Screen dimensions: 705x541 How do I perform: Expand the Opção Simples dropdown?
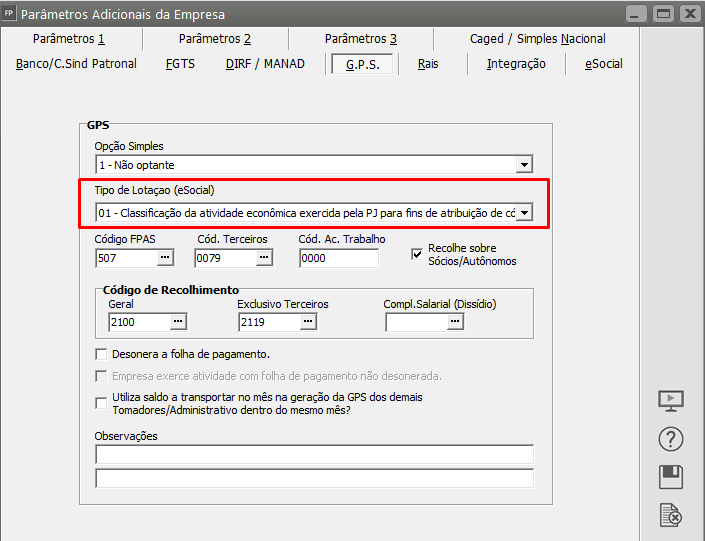coord(524,164)
